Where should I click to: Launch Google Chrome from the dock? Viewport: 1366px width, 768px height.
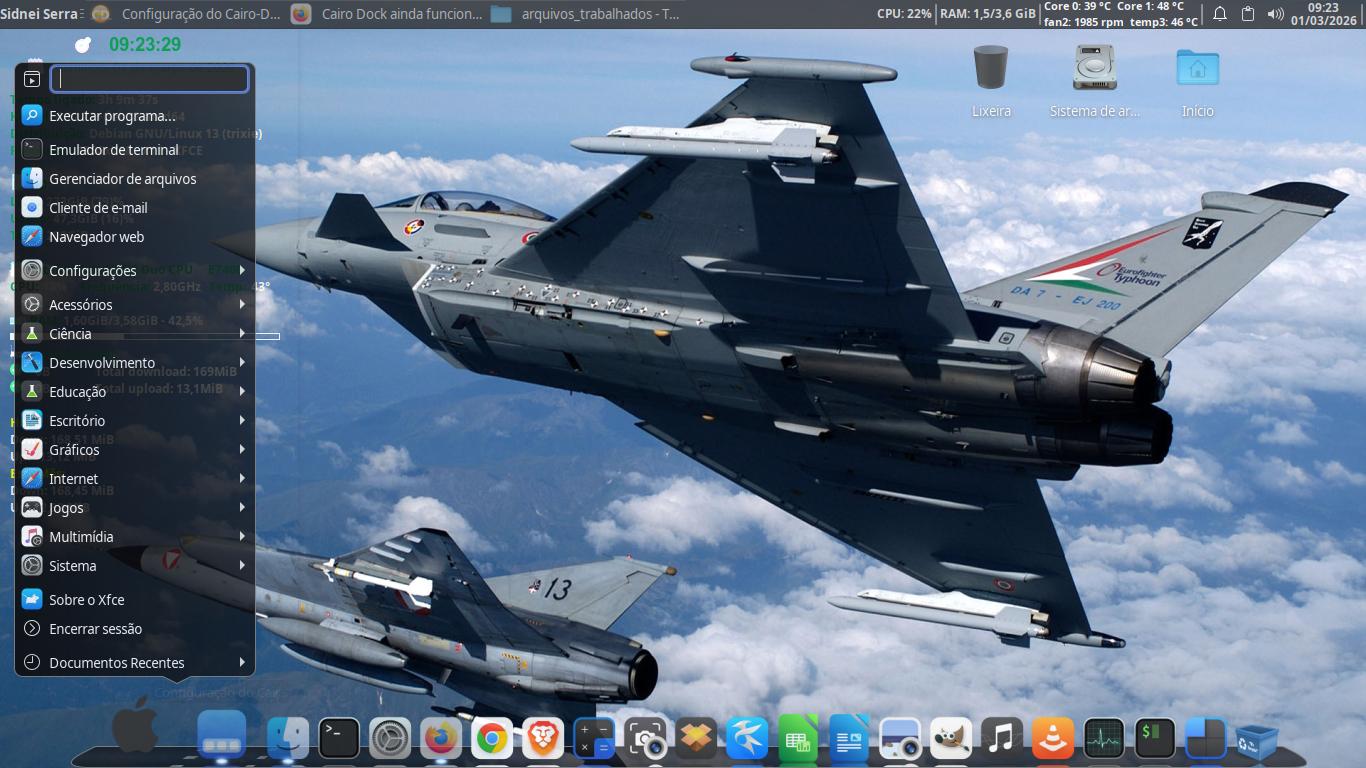point(491,739)
